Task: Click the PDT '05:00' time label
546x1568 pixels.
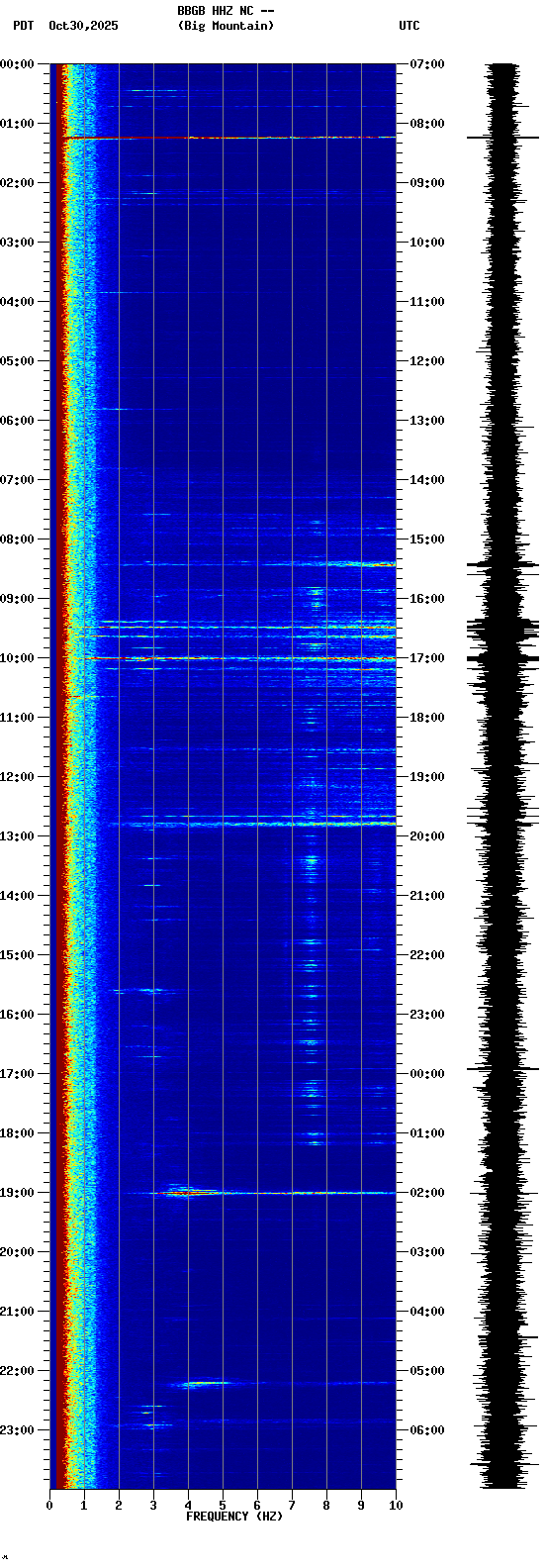Action: (17, 361)
